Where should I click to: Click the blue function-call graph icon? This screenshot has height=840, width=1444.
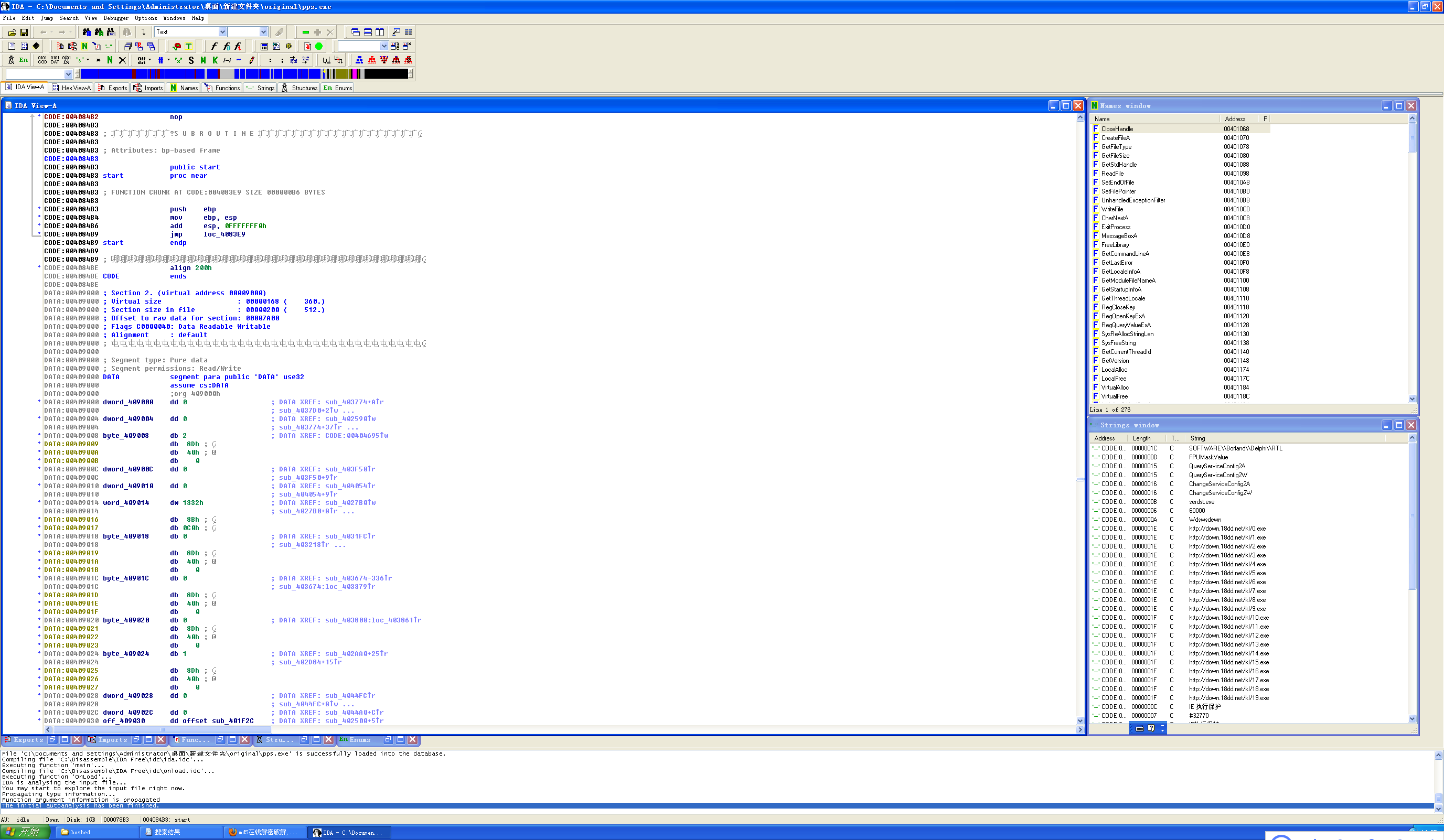(359, 60)
